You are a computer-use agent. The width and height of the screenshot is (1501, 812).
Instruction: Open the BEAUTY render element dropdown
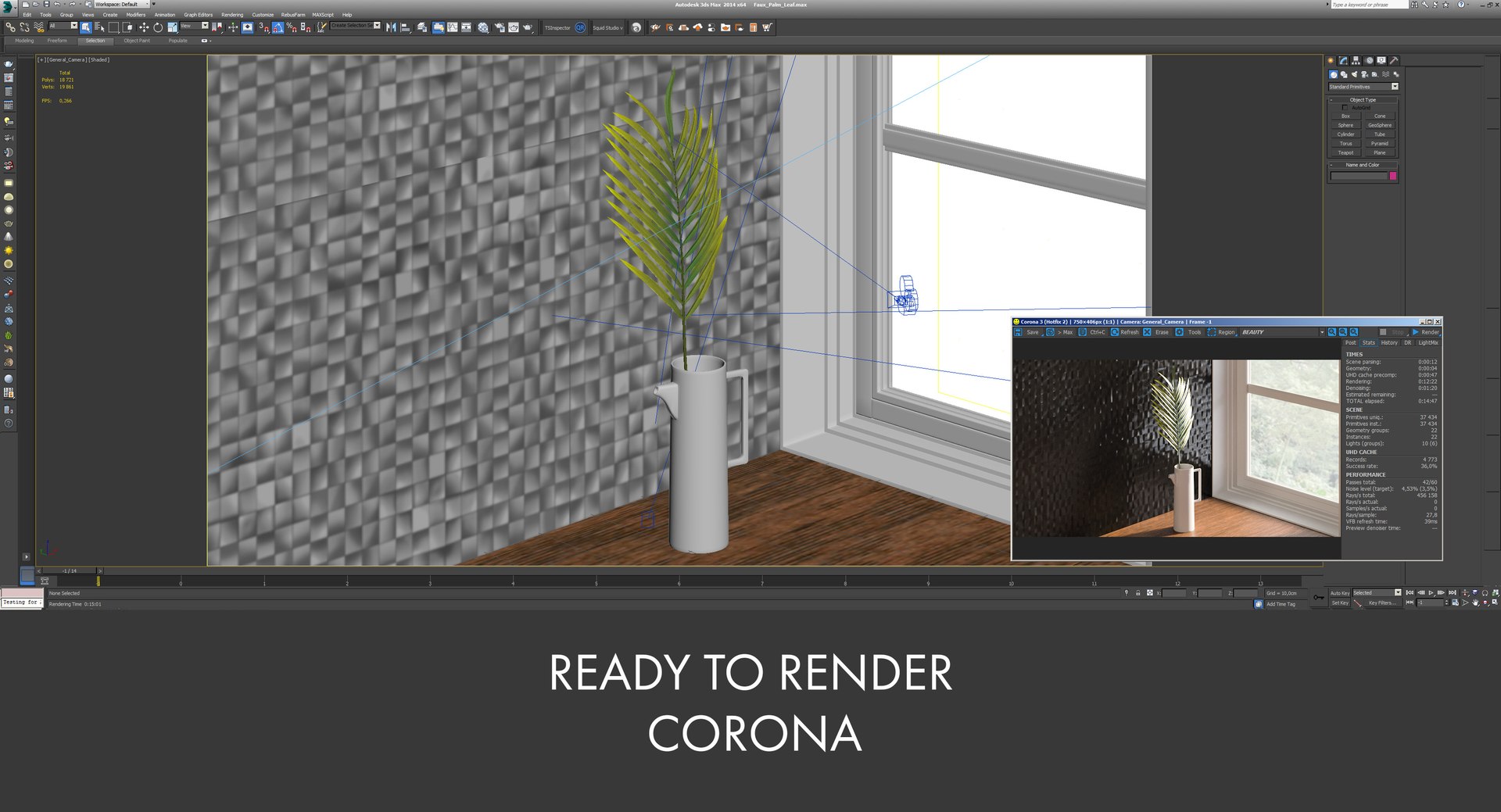pos(1282,332)
